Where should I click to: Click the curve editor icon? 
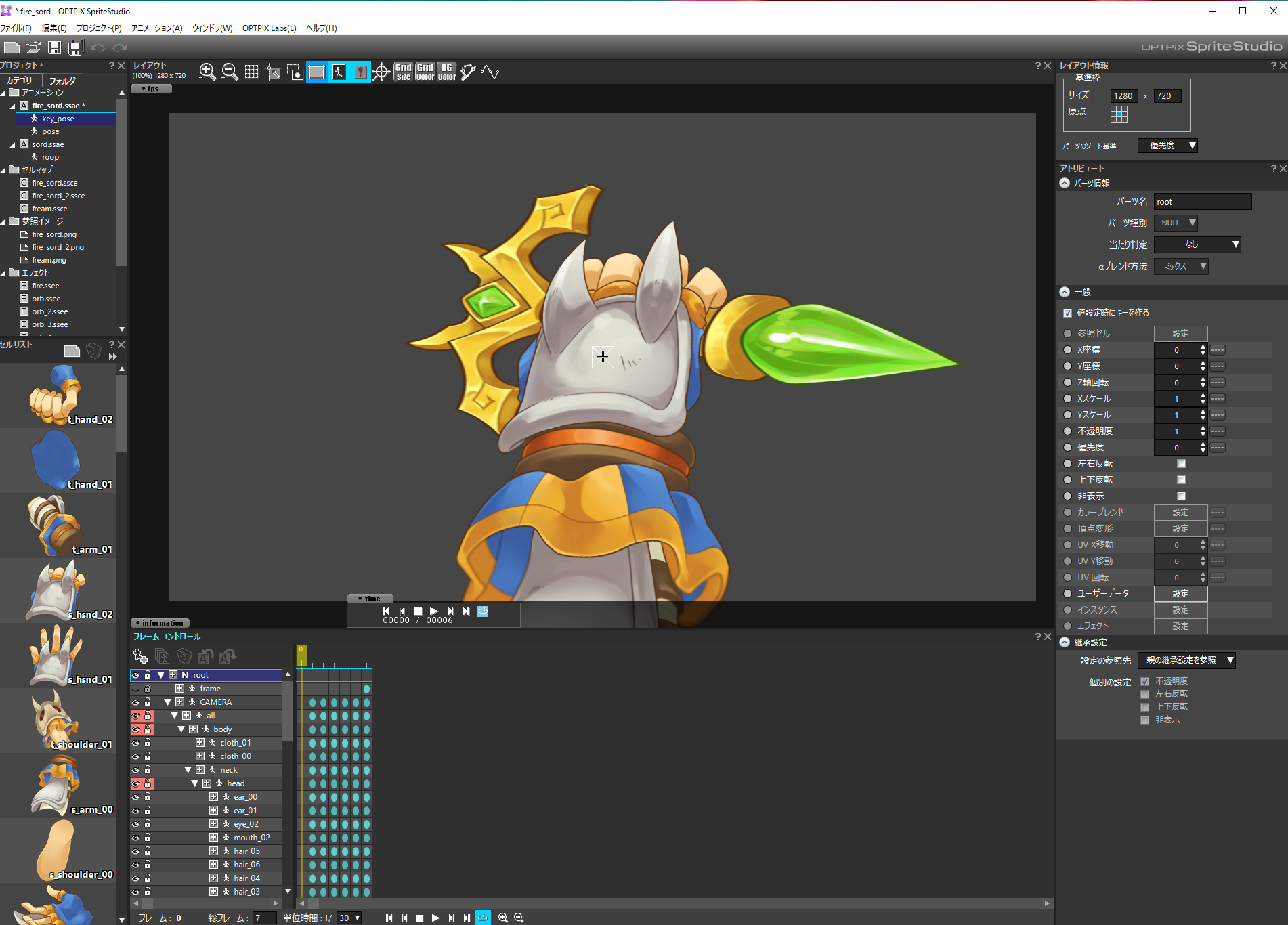(490, 72)
